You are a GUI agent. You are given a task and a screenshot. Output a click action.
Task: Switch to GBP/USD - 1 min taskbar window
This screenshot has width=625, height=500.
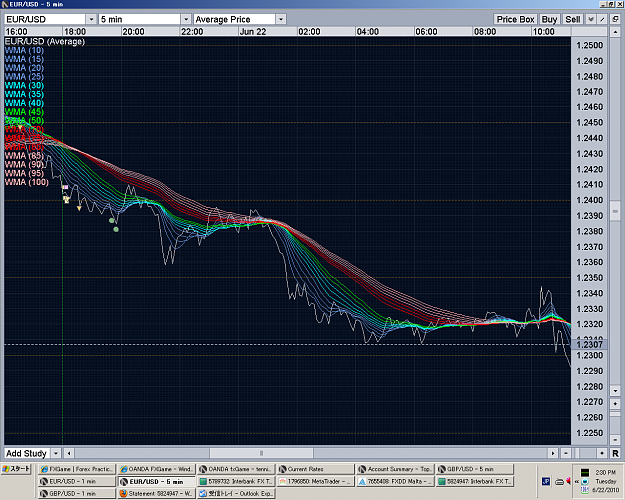[77, 494]
